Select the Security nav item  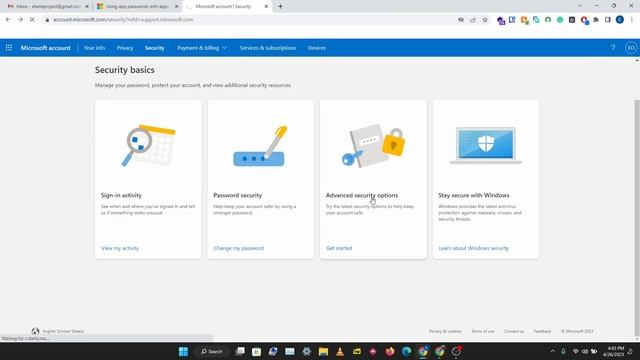coord(154,48)
